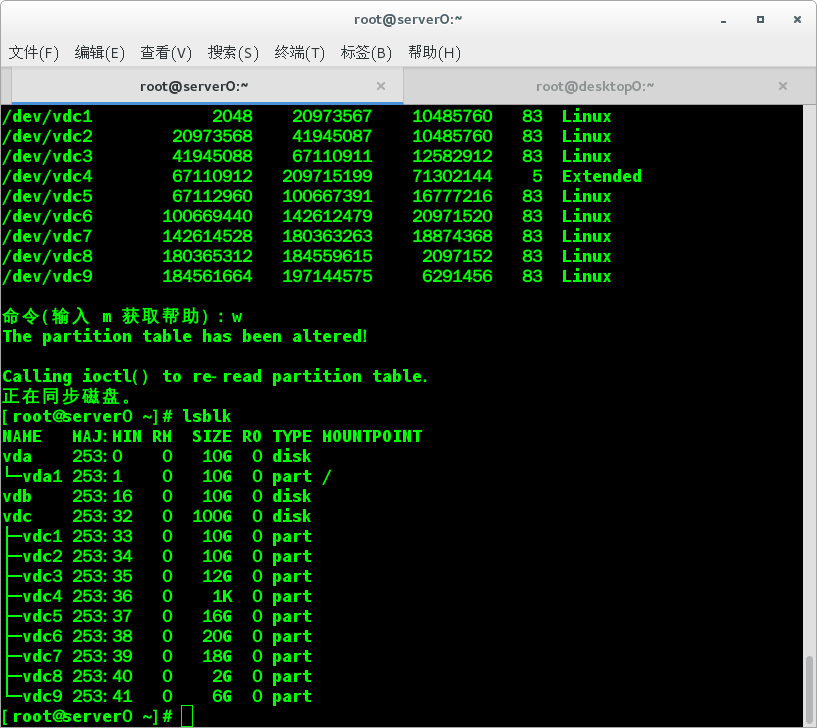This screenshot has width=817, height=728.
Task: Open the 搜索(S) menu
Action: tap(233, 53)
